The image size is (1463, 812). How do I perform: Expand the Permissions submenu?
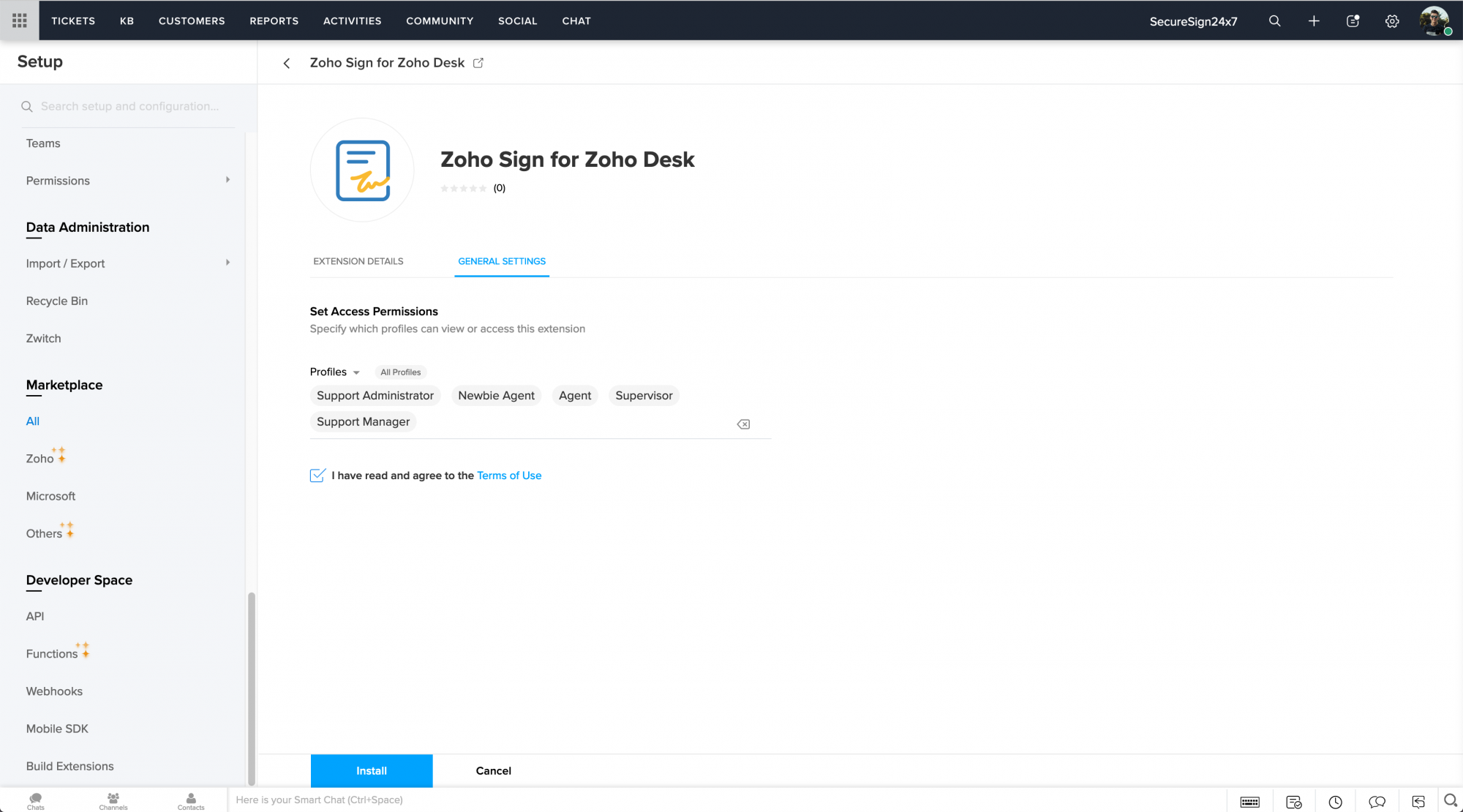[227, 180]
